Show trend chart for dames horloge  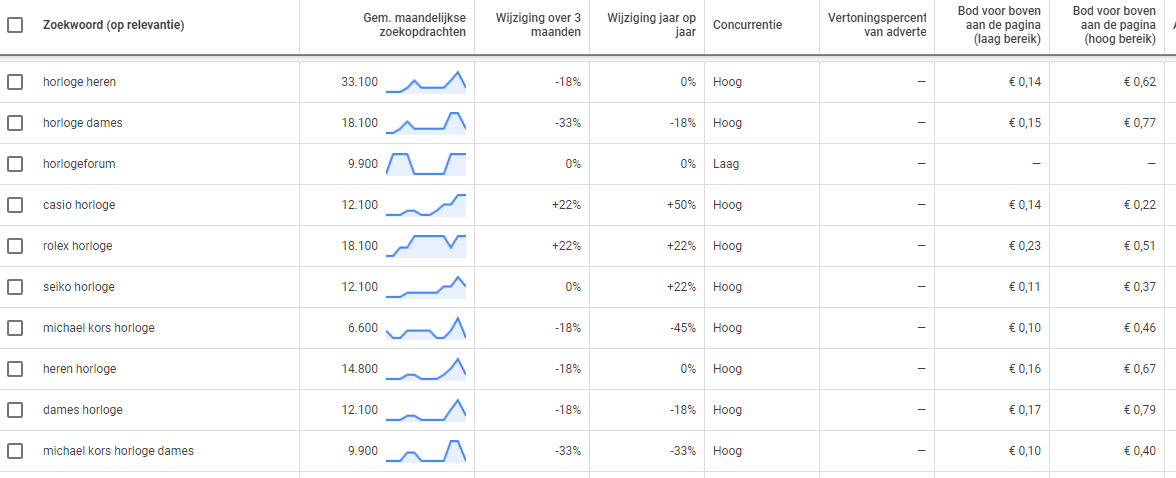426,410
